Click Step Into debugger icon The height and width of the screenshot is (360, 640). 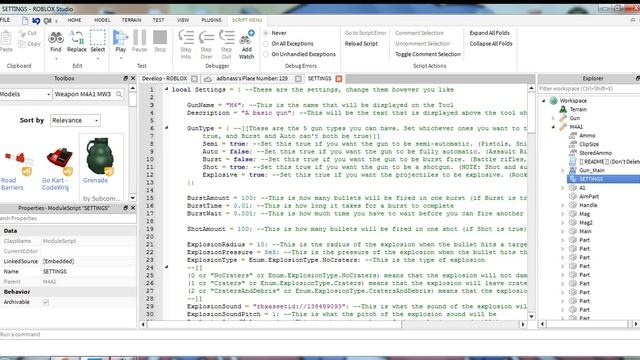pyautogui.click(x=186, y=38)
